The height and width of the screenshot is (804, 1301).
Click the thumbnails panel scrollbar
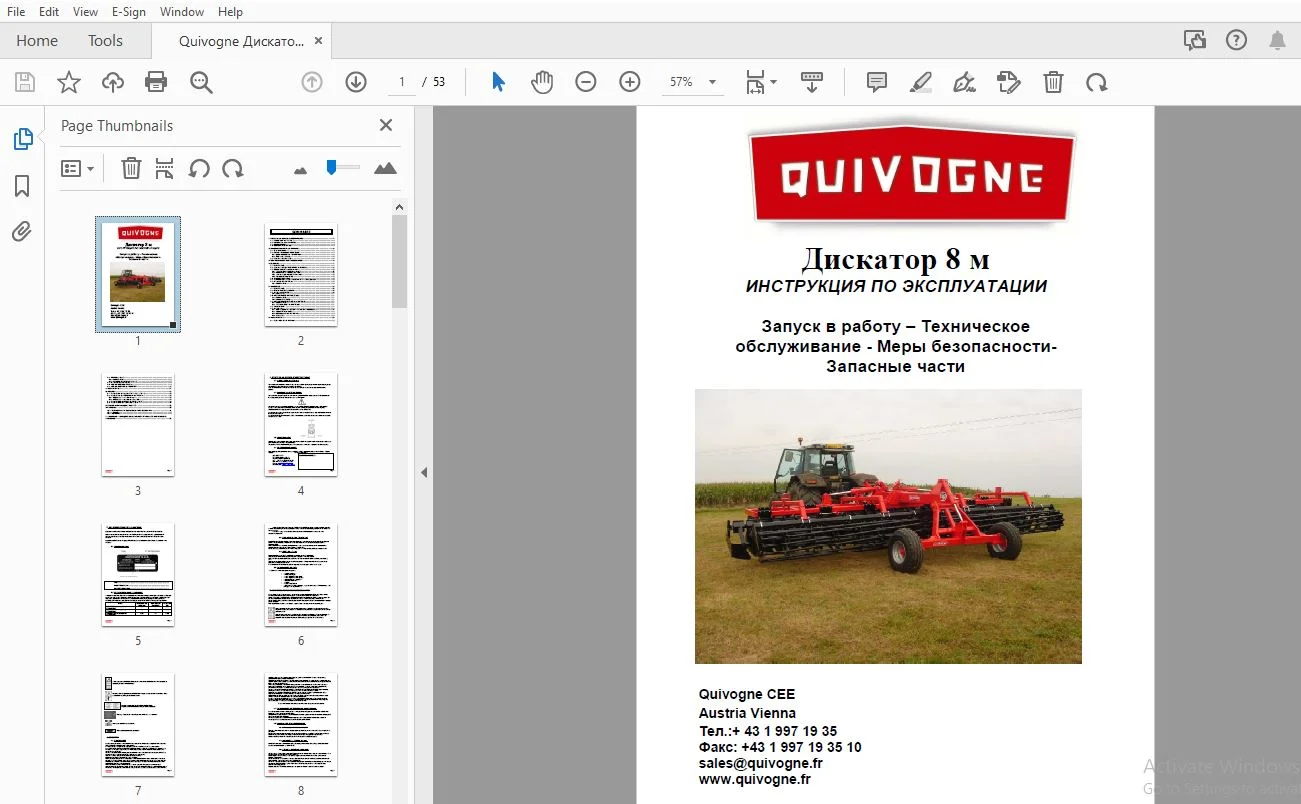399,260
